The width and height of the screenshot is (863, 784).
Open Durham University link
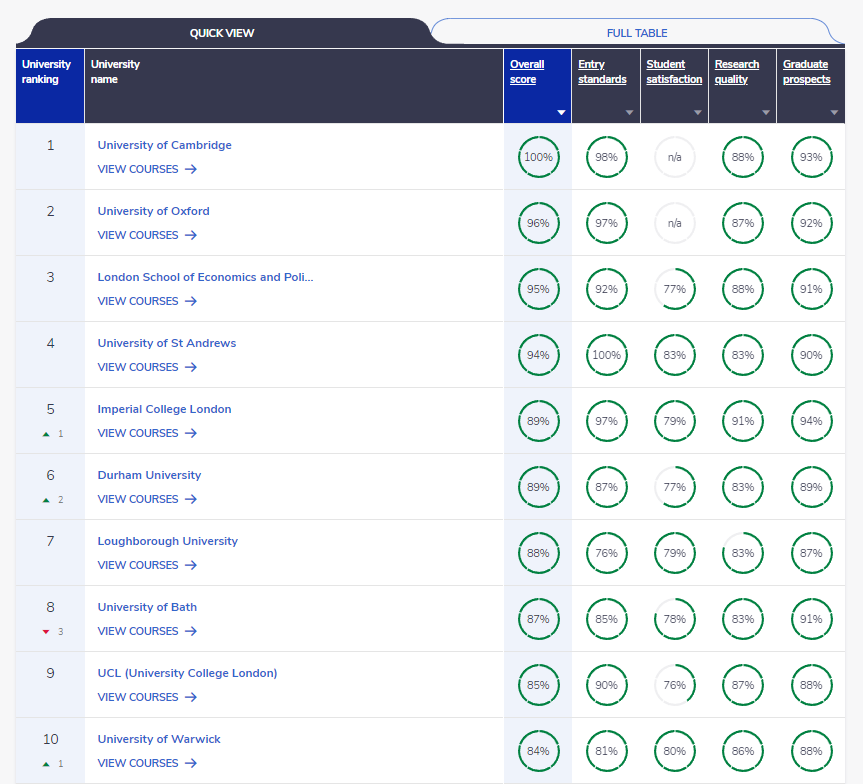[x=149, y=475]
